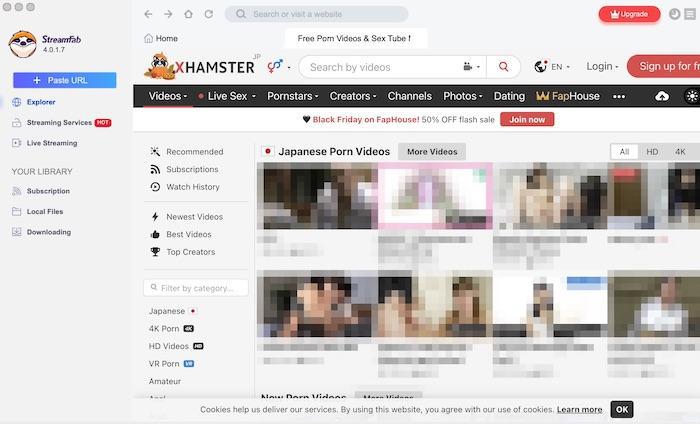
Task: Click the Paste URL button
Action: [65, 80]
